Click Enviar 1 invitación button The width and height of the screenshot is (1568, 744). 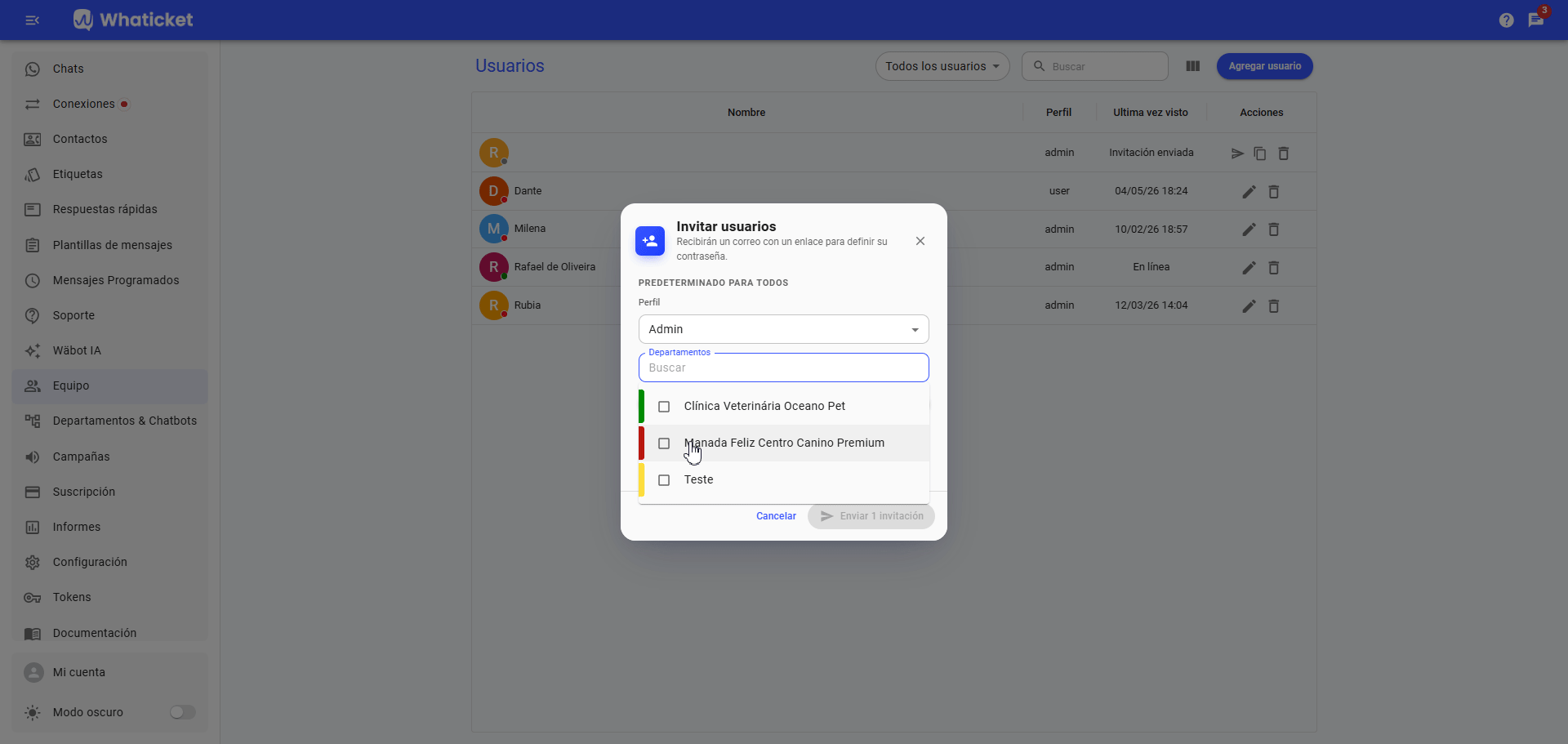pyautogui.click(x=871, y=516)
